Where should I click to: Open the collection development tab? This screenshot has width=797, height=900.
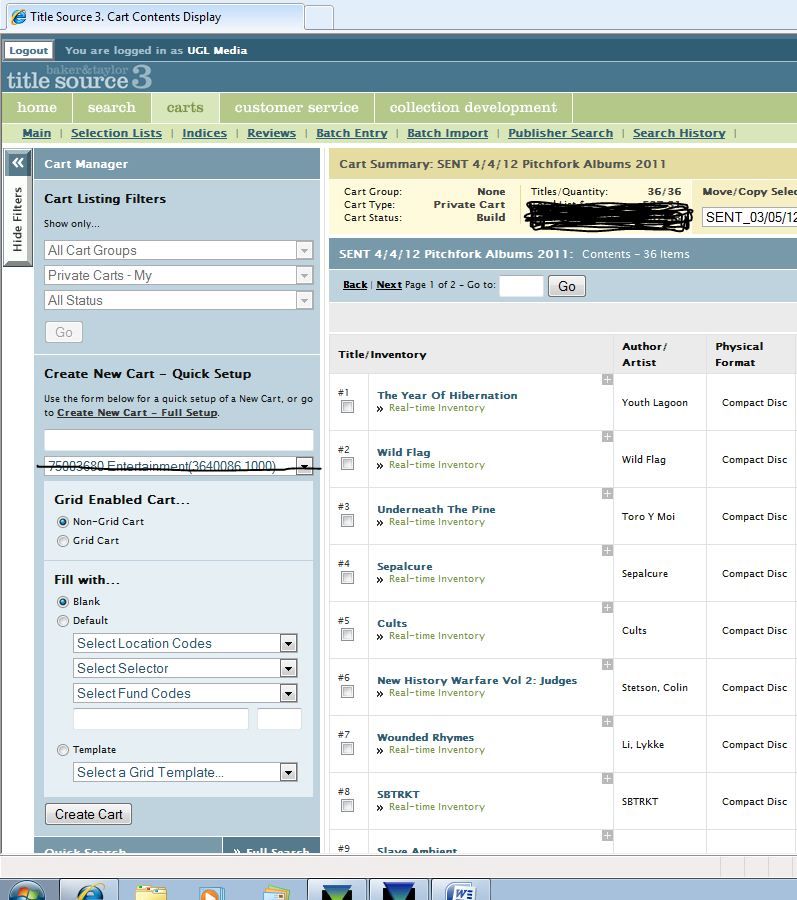pyautogui.click(x=473, y=108)
